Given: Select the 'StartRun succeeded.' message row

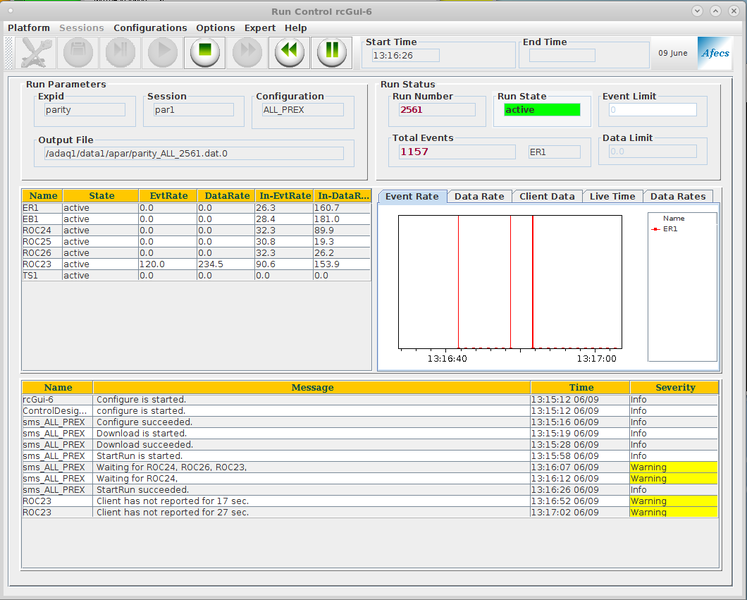Looking at the screenshot, I should [x=370, y=490].
